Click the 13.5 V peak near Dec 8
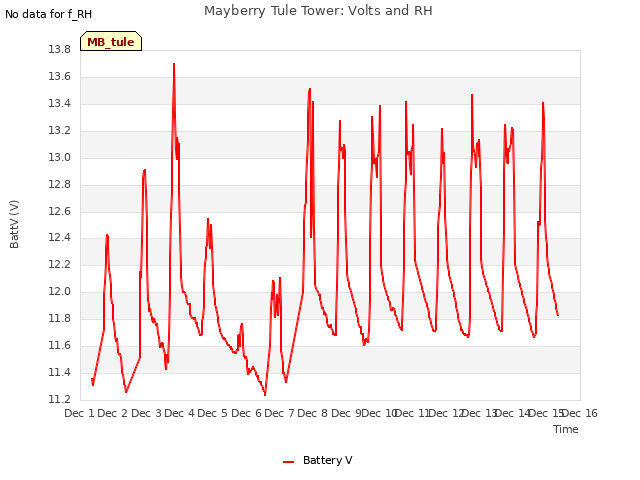The width and height of the screenshot is (640, 480). [x=309, y=89]
